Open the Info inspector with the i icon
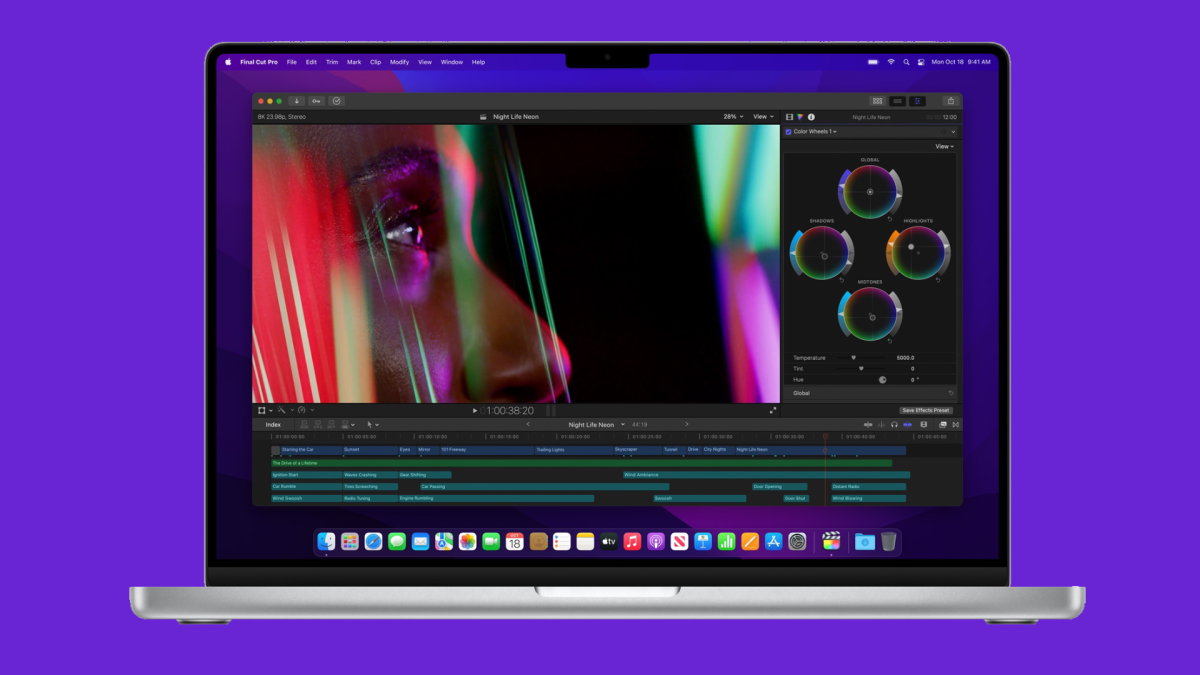This screenshot has height=675, width=1200. point(811,117)
